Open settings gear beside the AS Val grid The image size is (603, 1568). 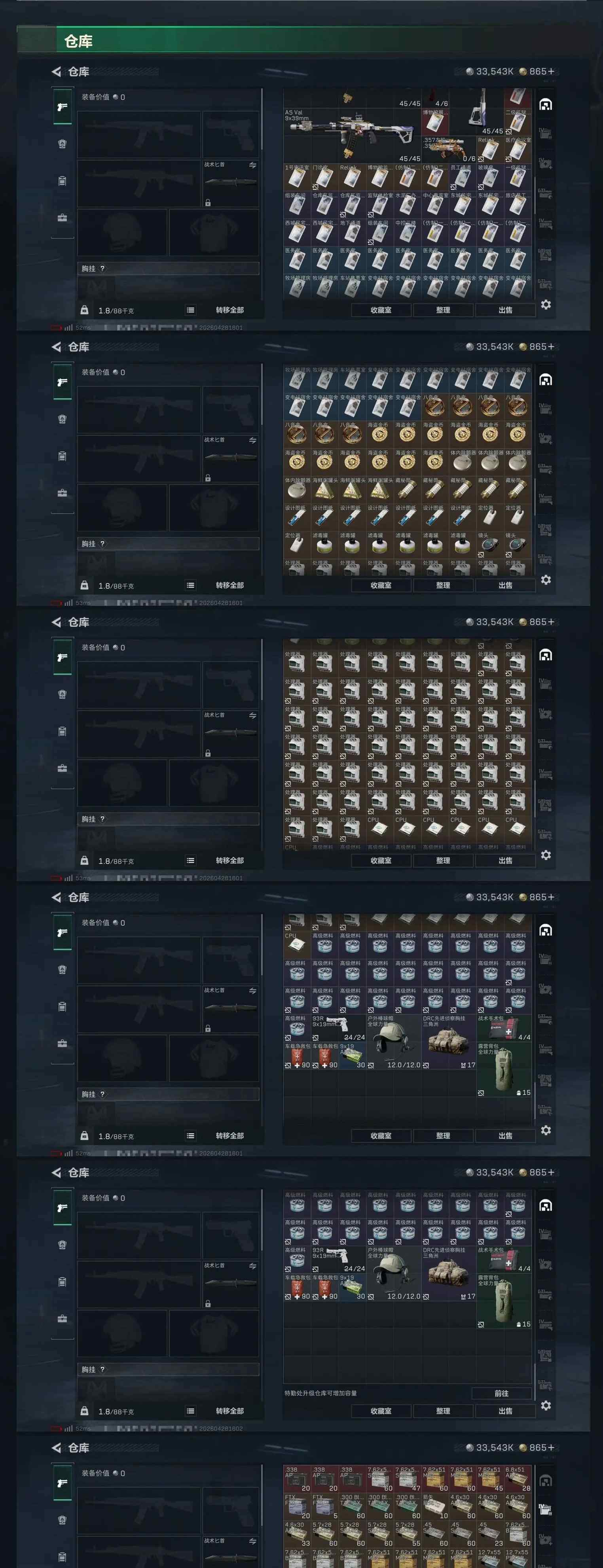(x=546, y=305)
